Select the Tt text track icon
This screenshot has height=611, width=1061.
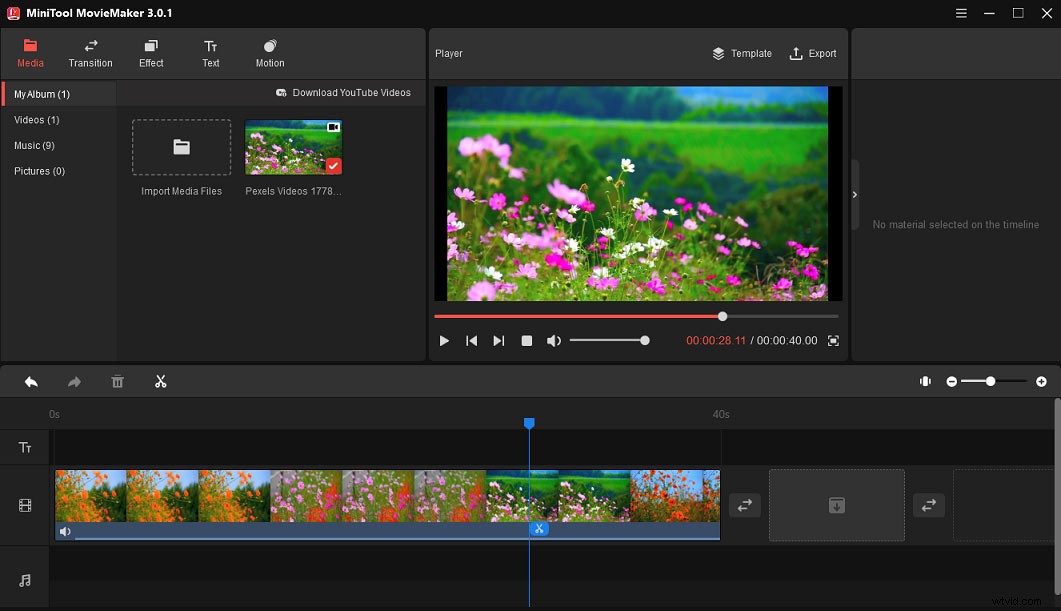coord(24,447)
